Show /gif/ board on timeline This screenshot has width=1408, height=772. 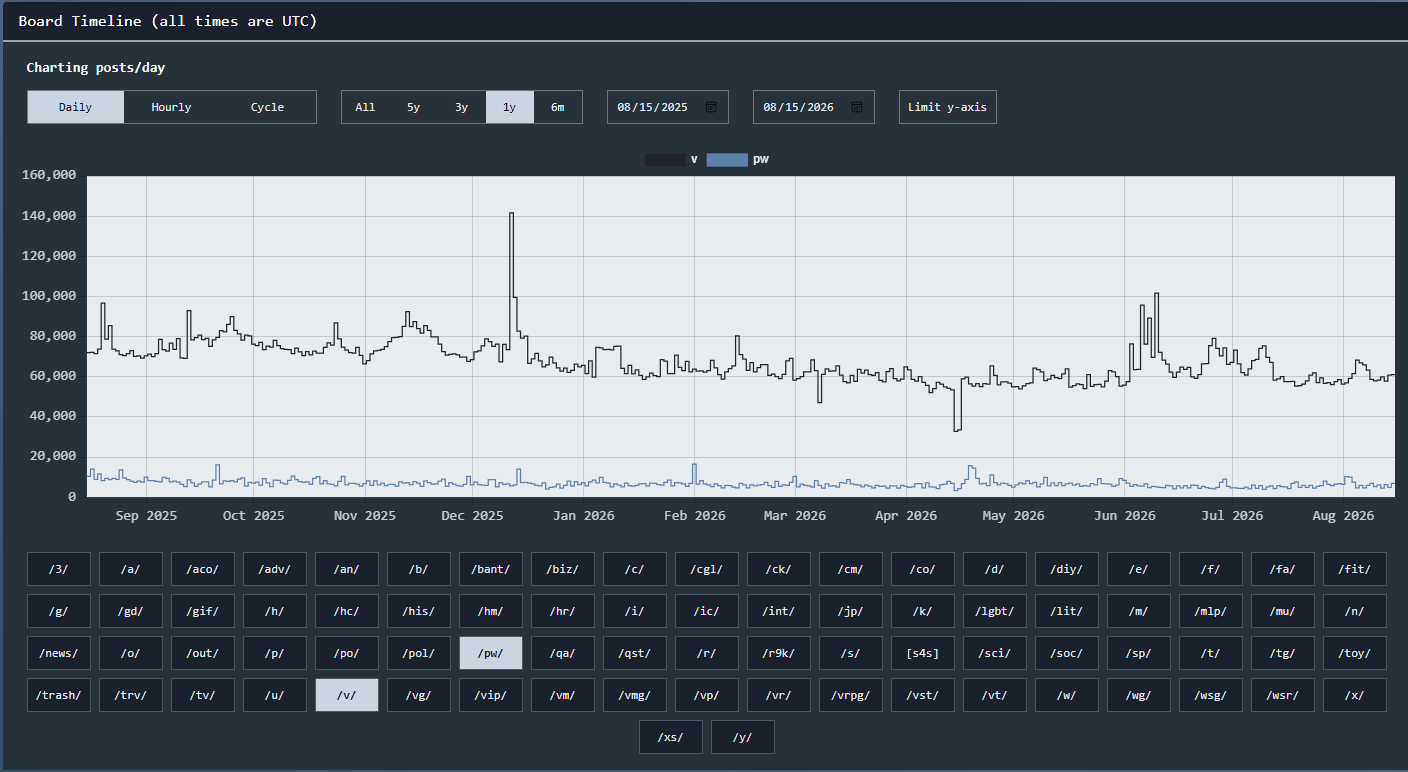[203, 611]
